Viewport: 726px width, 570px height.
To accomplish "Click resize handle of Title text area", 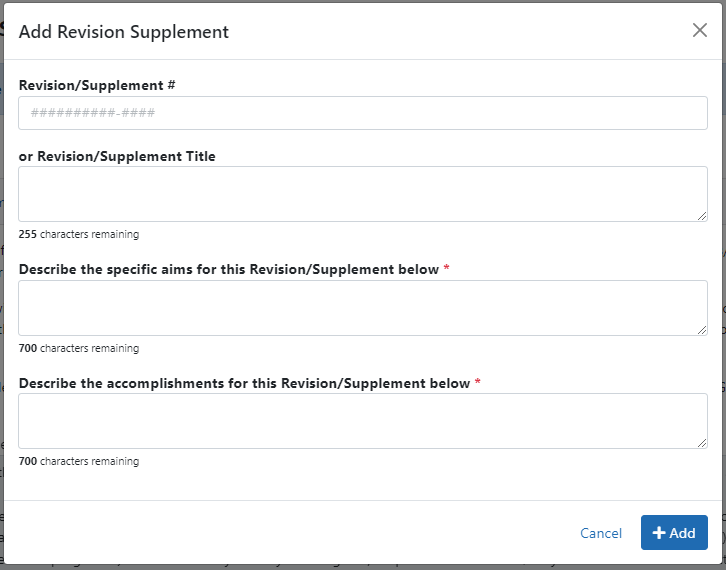I will (x=702, y=216).
